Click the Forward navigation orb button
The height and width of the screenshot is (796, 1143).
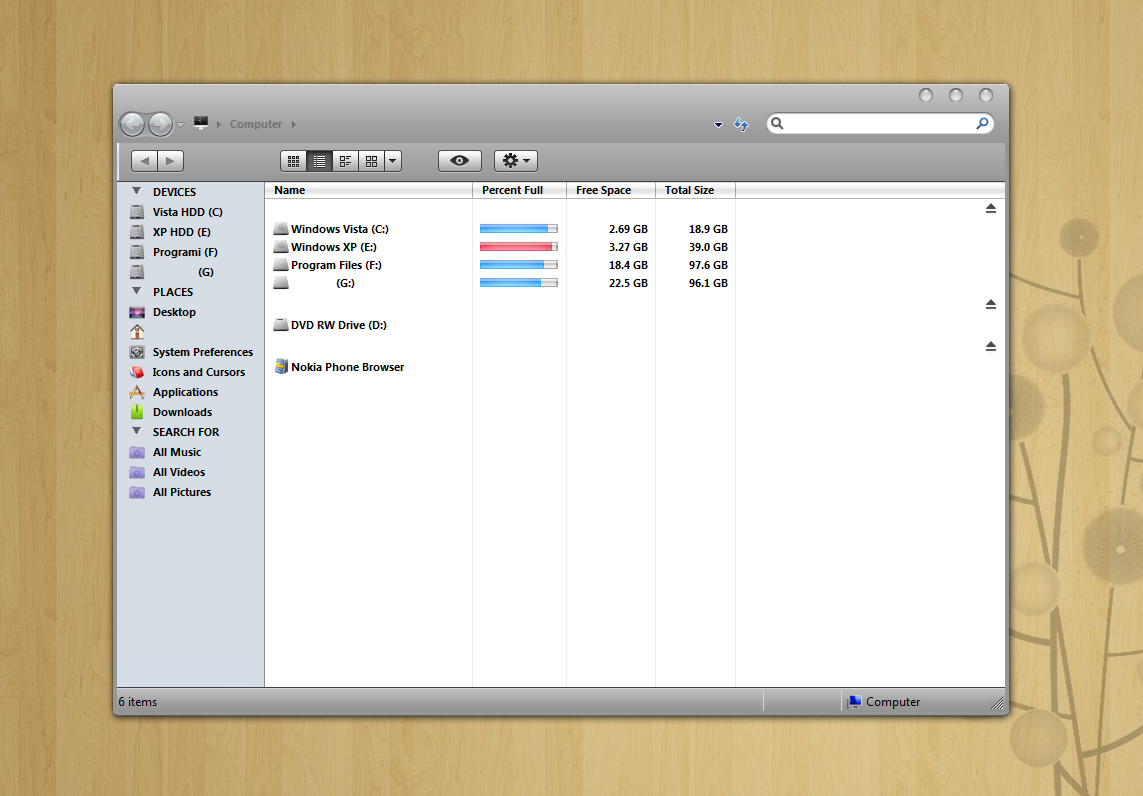pos(160,125)
